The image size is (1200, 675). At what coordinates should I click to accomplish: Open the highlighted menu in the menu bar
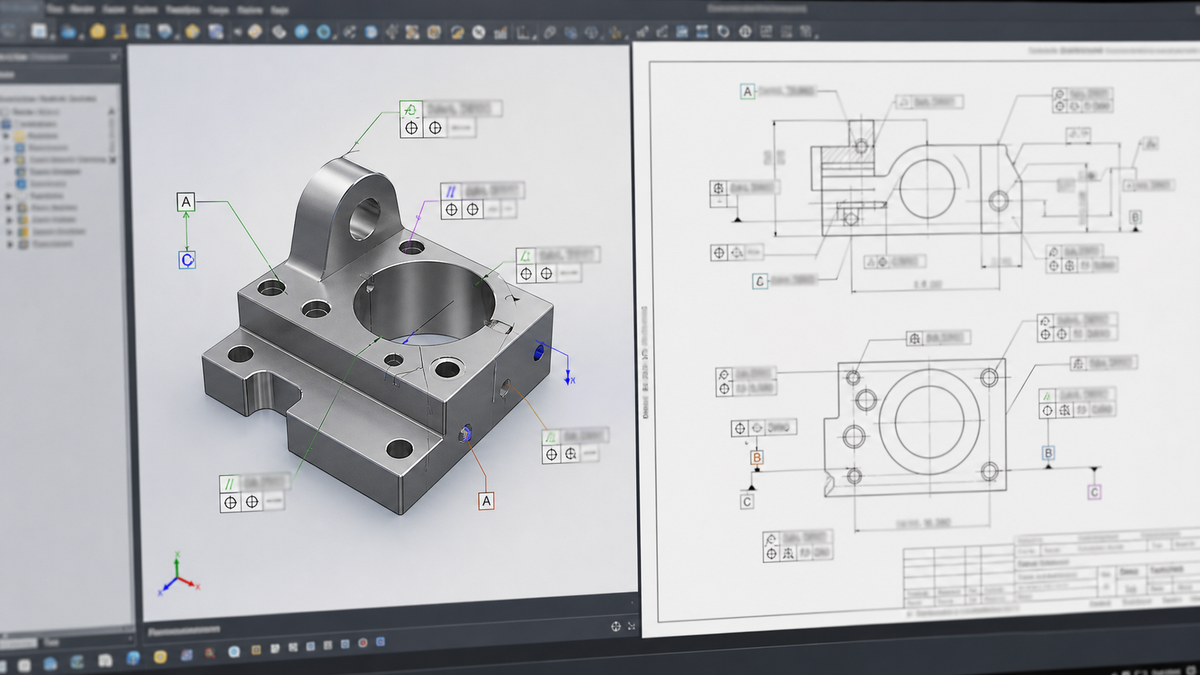20,8
